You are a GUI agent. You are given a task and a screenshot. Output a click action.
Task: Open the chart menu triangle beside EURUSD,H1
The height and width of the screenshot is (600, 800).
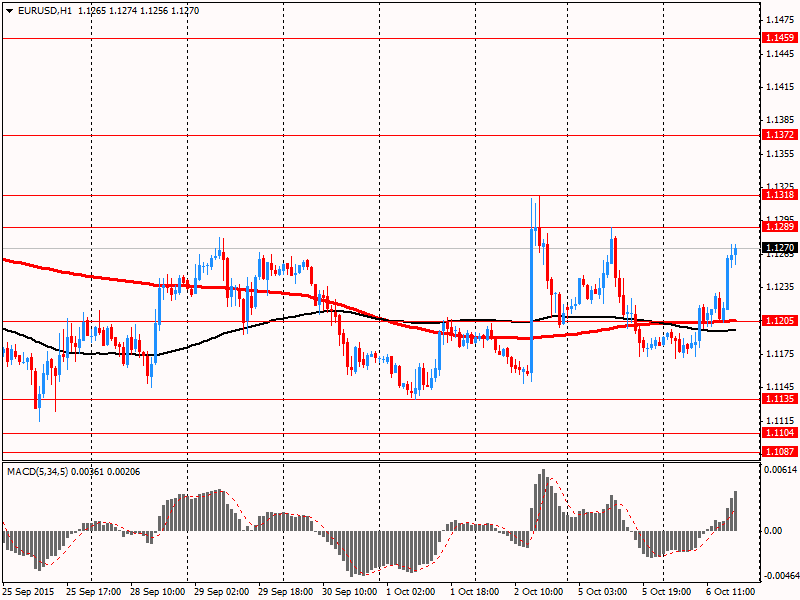[x=10, y=11]
